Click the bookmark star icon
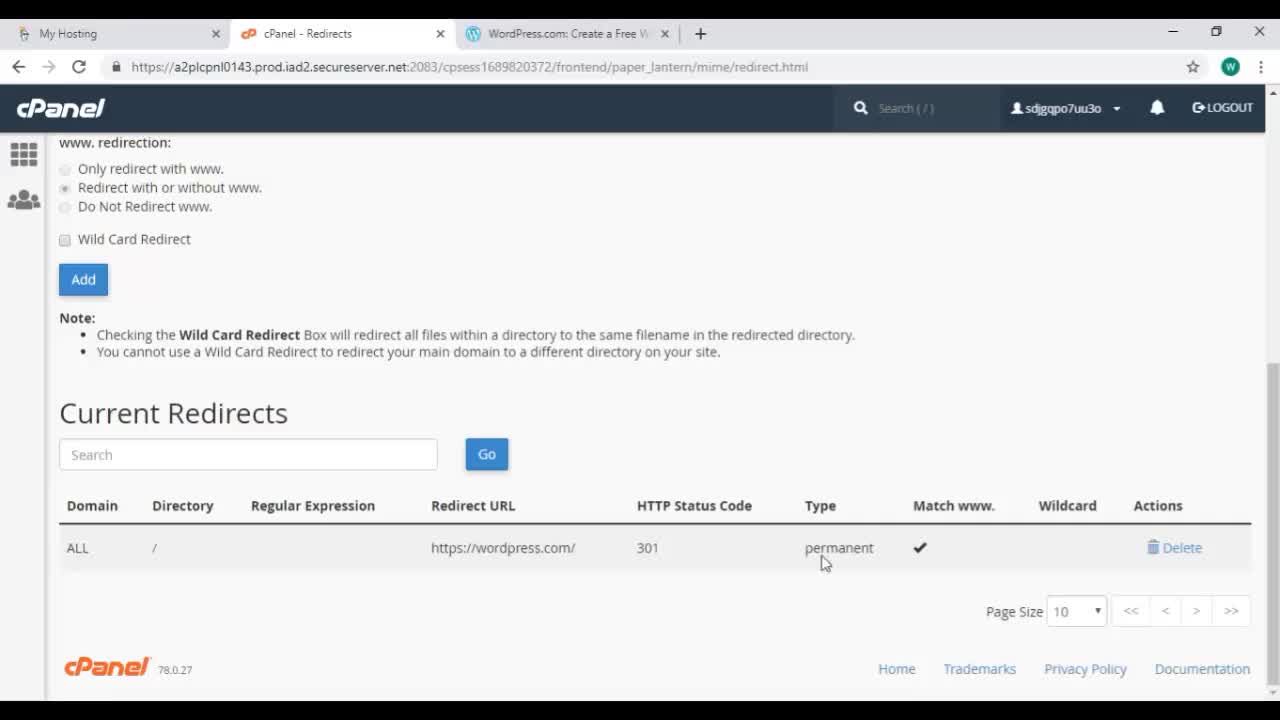Image resolution: width=1280 pixels, height=720 pixels. click(1193, 67)
